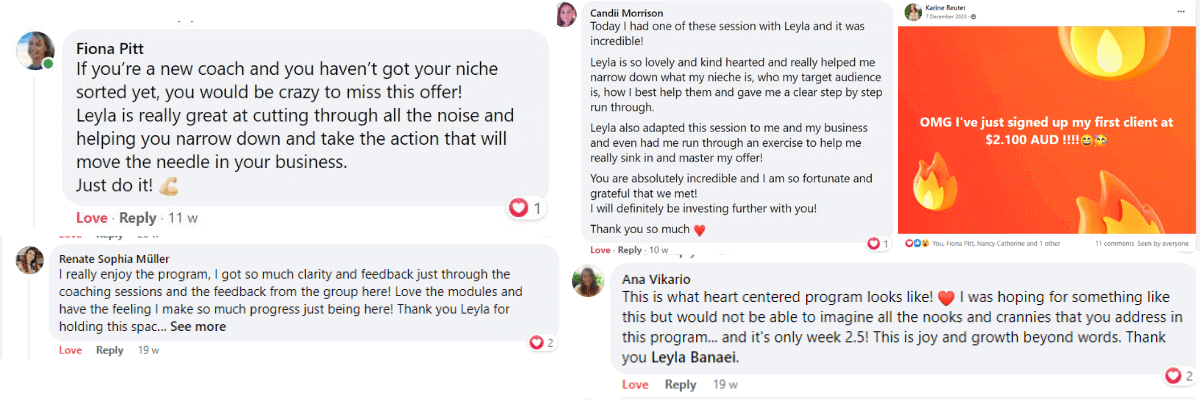Screen dimensions: 1200x400
Task: Open Renate Sophia Müller's profile picture
Action: (30, 260)
